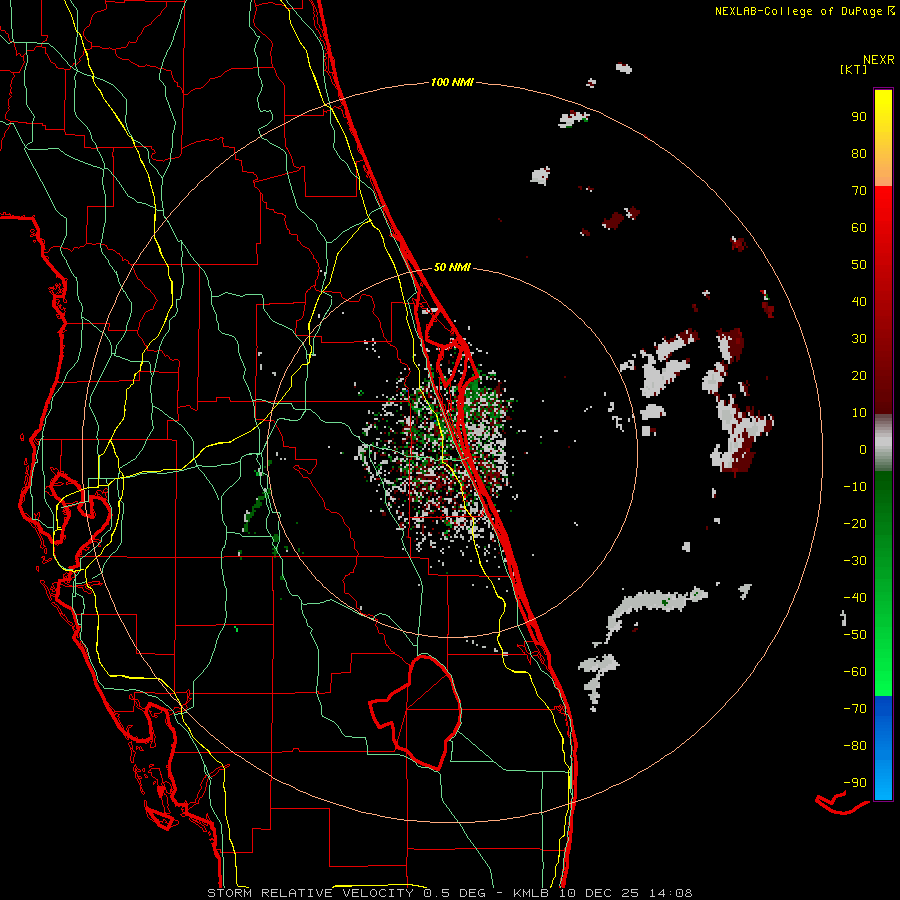The image size is (900, 900).
Task: Click the 80 value on the velocity scale
Action: (859, 153)
